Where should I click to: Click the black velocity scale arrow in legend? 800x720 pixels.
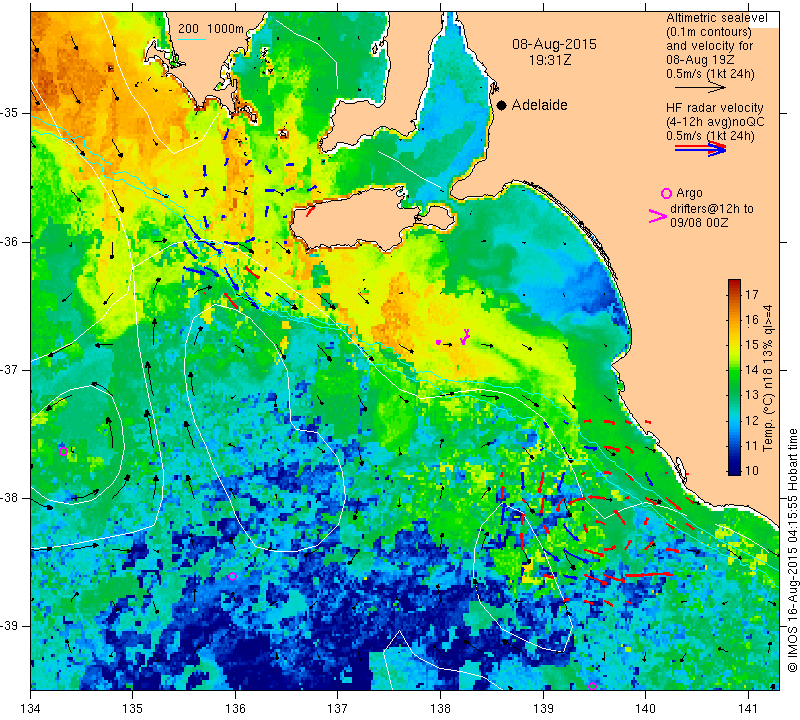700,88
